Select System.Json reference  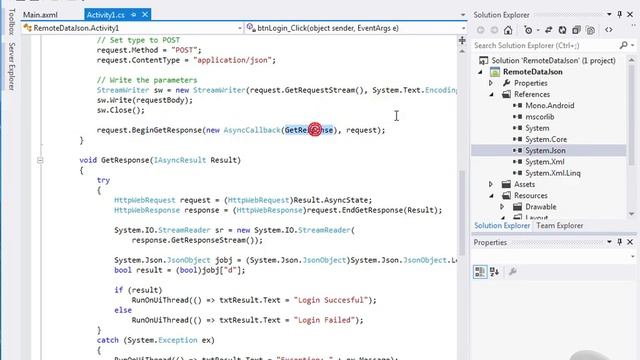tap(545, 151)
